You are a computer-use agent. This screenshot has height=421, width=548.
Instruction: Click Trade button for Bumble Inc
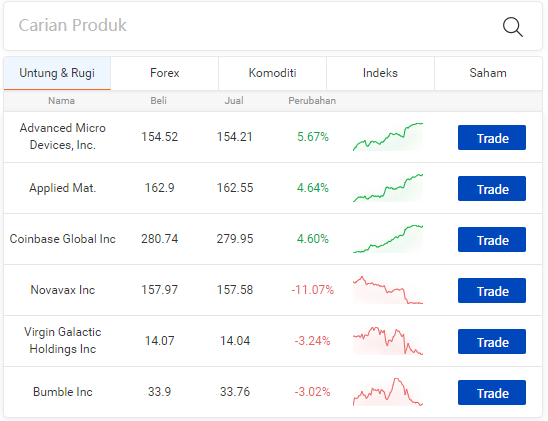click(x=492, y=393)
